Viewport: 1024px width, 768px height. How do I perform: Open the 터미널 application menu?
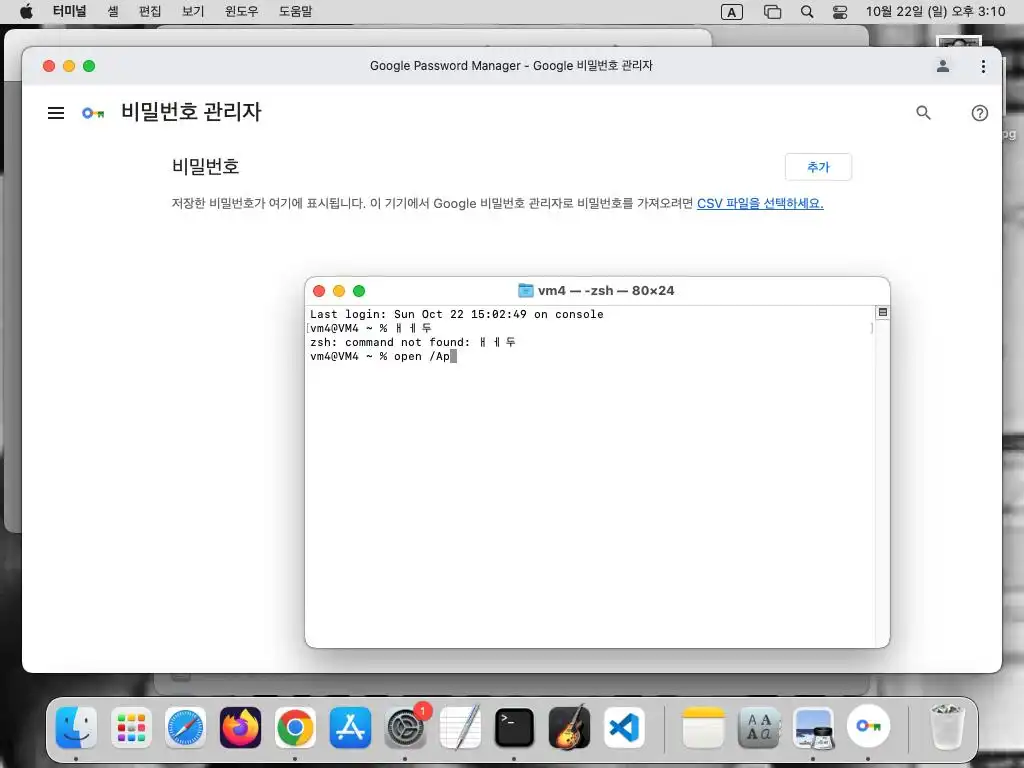tap(70, 12)
